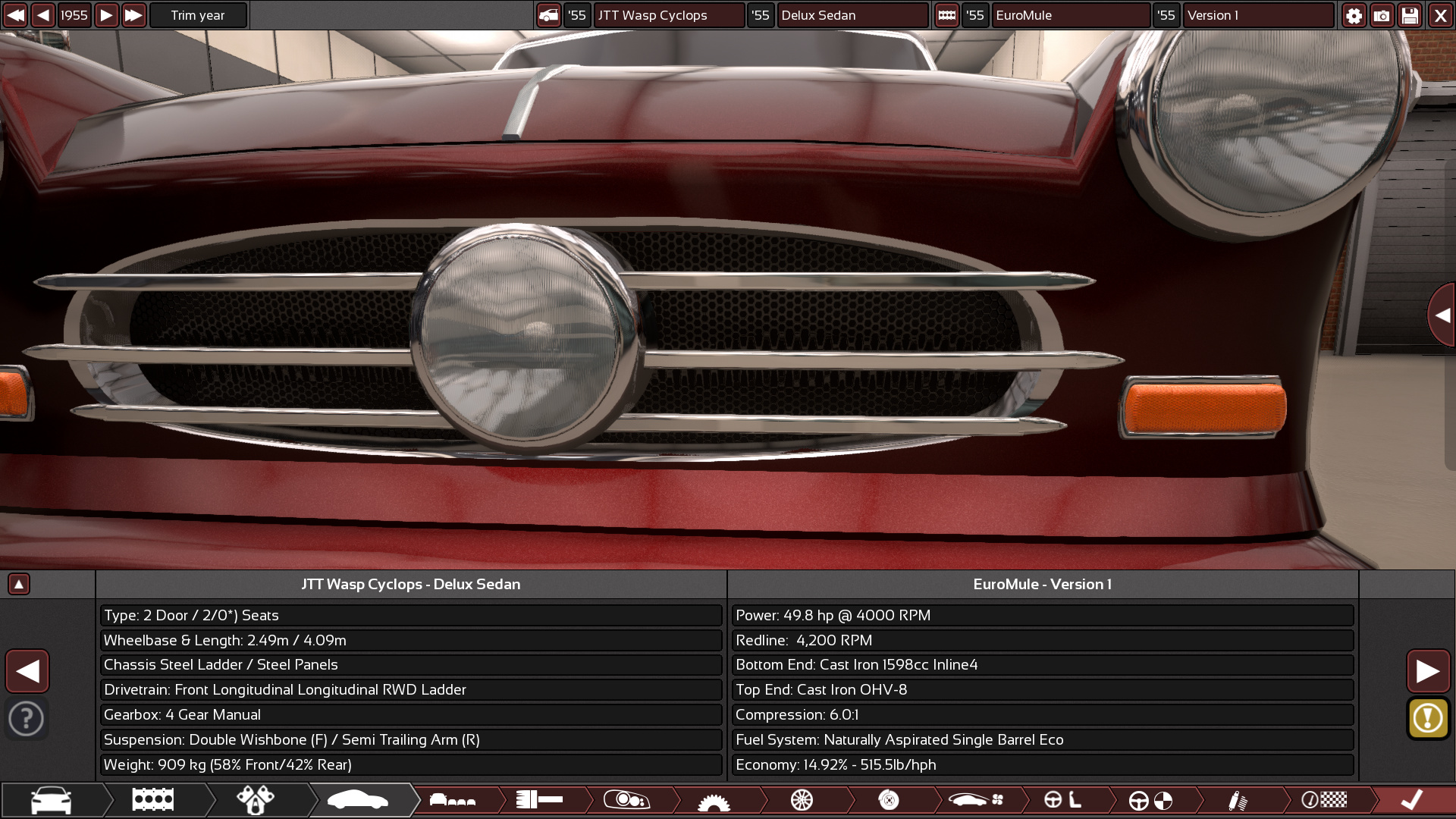Switch to the engine designer tab
This screenshot has width=1456, height=819.
coord(152,800)
